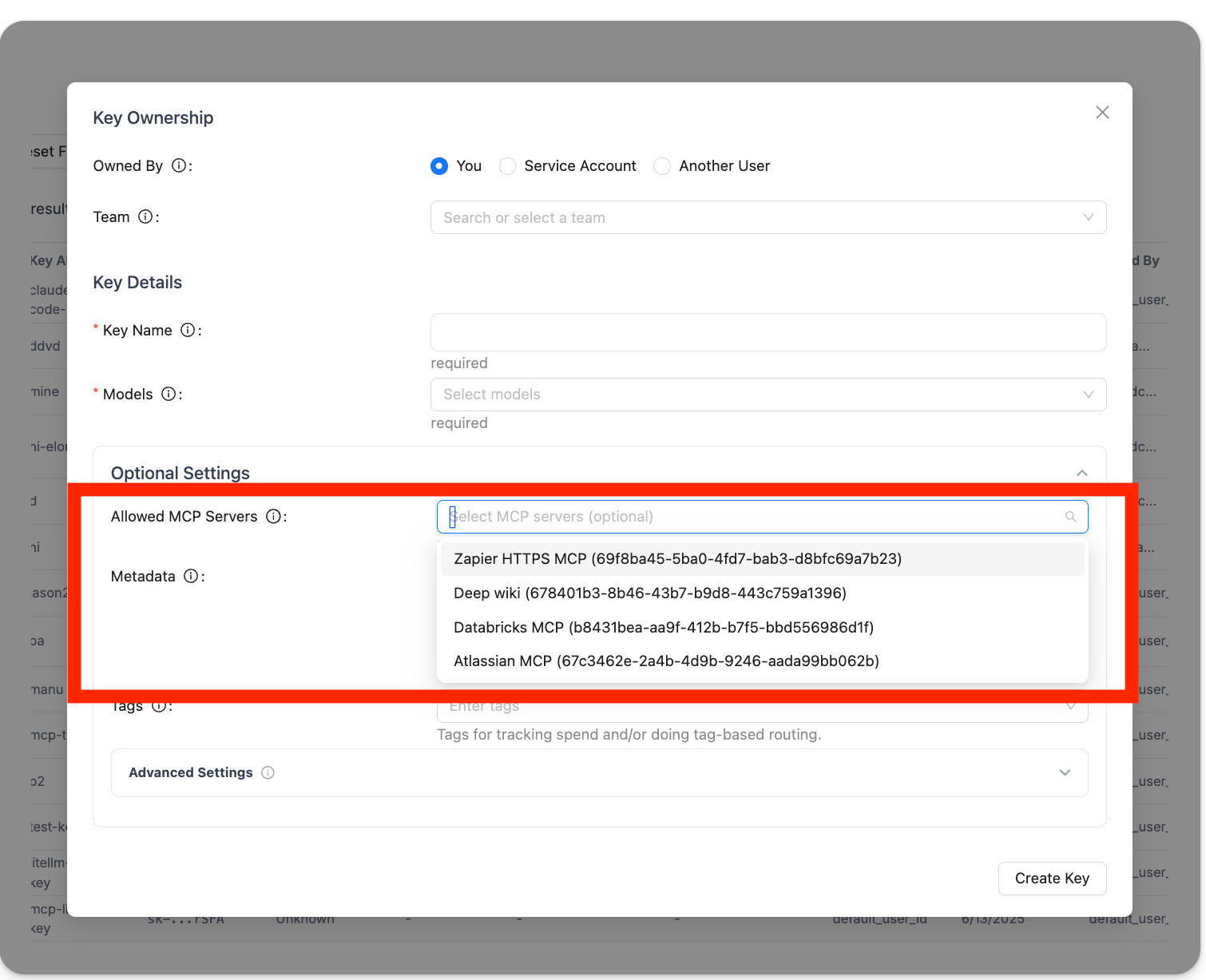Click the Allowed MCP Servers info icon
This screenshot has width=1206, height=980.
[273, 517]
